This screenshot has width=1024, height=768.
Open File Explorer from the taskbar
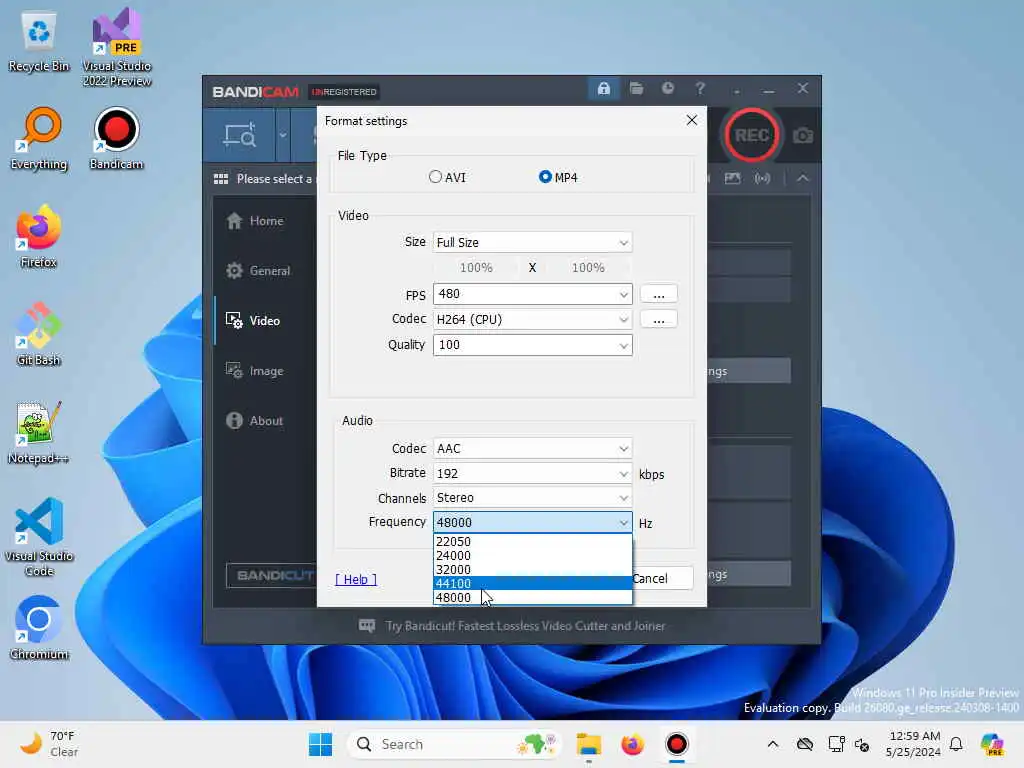click(588, 744)
